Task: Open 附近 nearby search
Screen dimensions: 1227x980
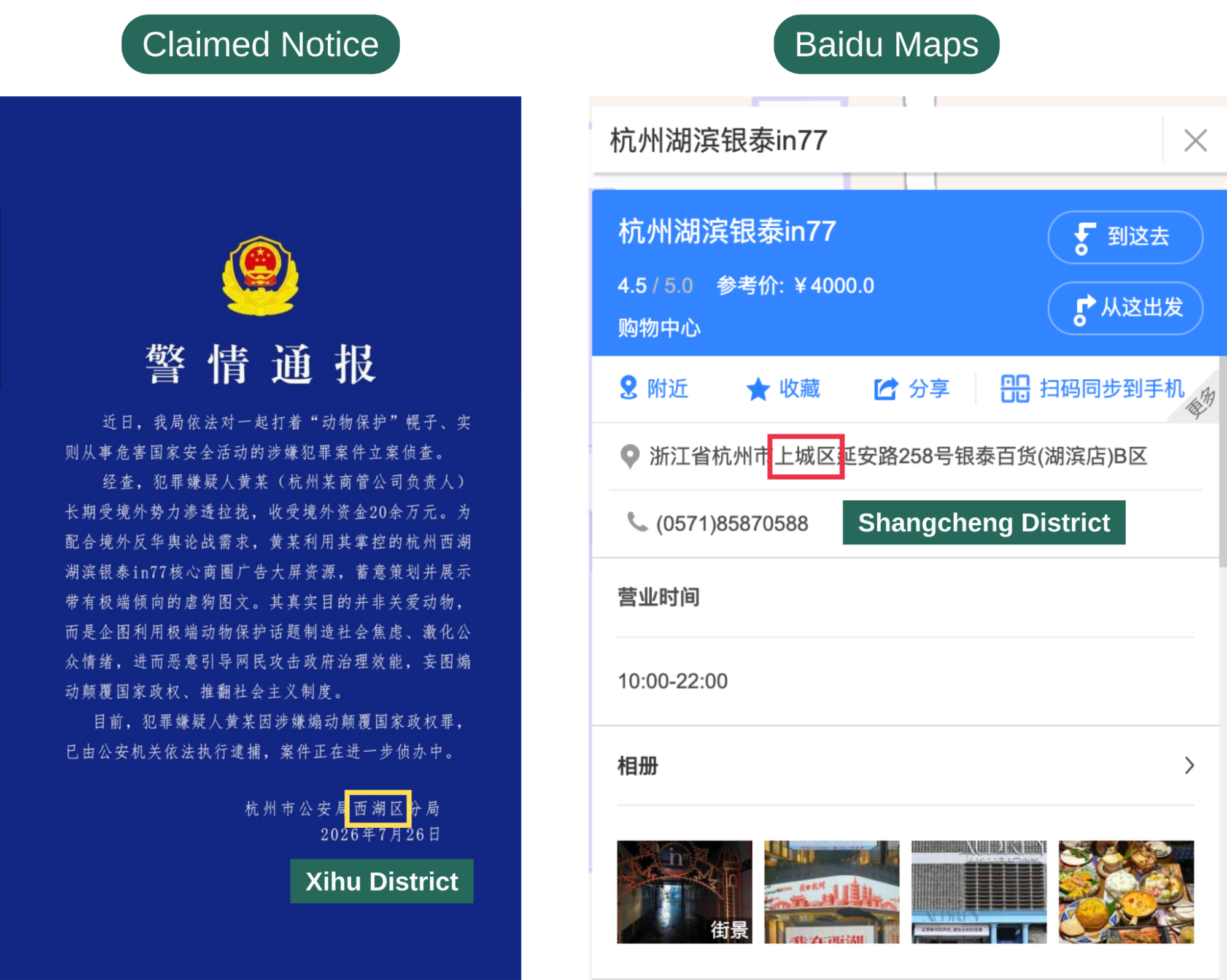Action: click(654, 388)
